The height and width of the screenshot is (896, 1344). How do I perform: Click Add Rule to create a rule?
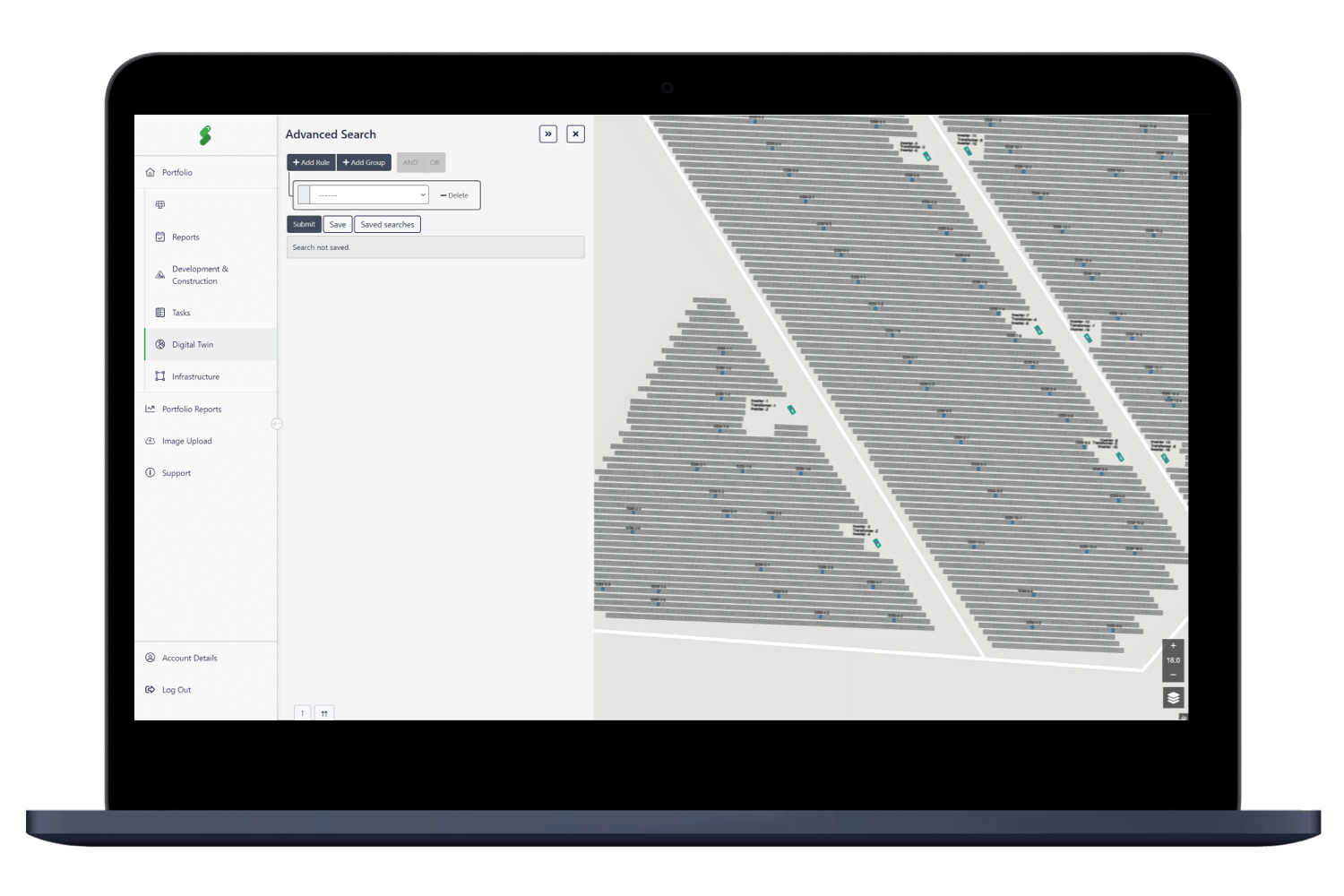pos(310,162)
